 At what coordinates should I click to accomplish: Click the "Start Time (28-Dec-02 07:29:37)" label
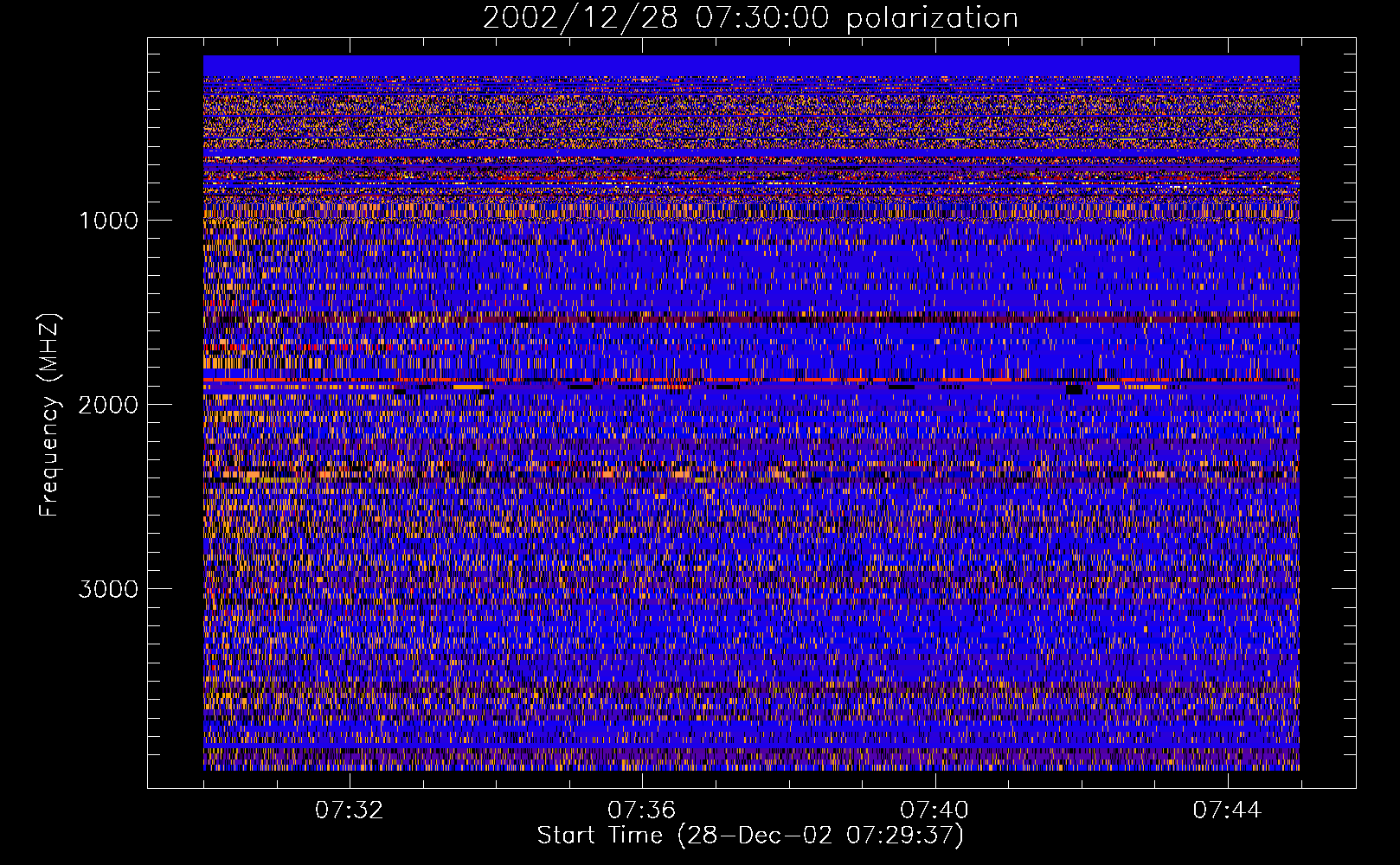click(750, 836)
